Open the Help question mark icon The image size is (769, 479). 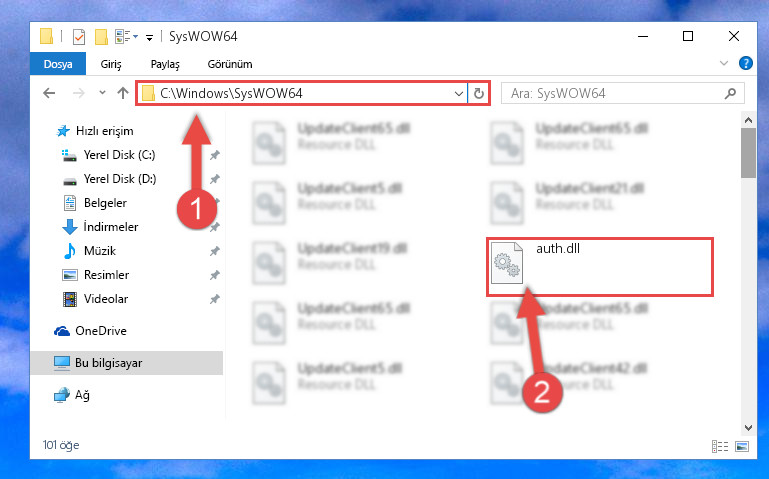point(745,63)
